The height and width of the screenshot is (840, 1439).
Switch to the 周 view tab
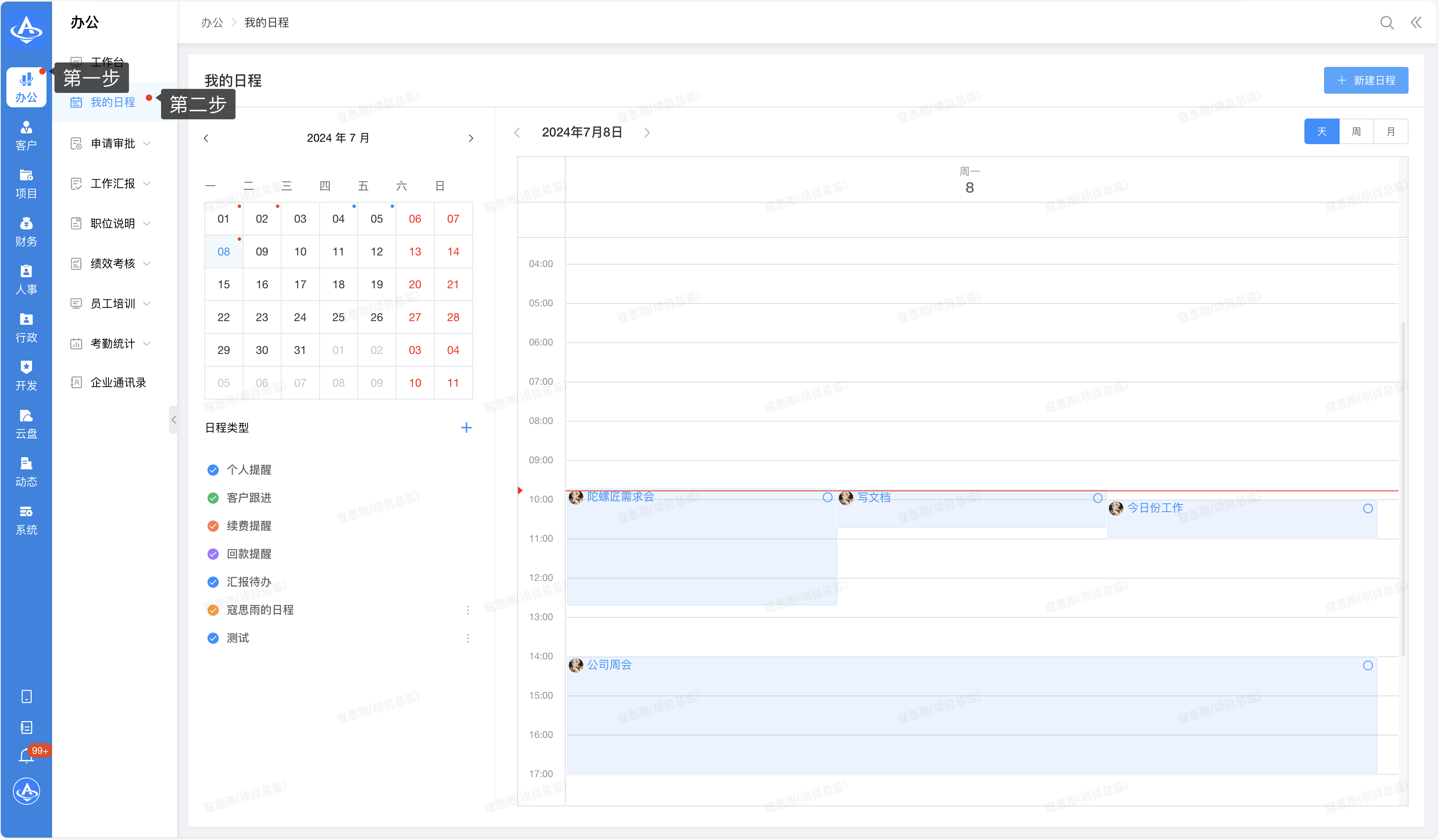click(1356, 132)
